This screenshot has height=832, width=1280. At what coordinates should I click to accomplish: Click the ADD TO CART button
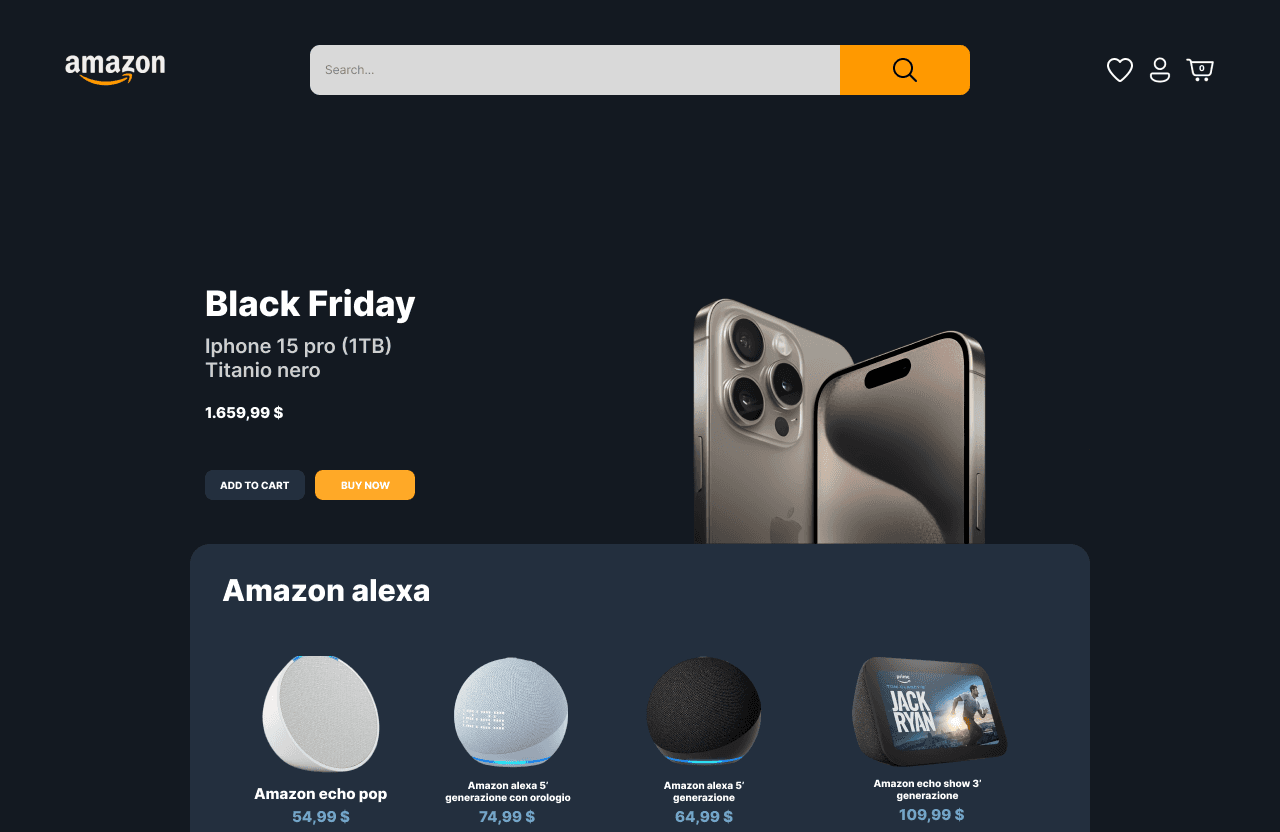click(255, 485)
